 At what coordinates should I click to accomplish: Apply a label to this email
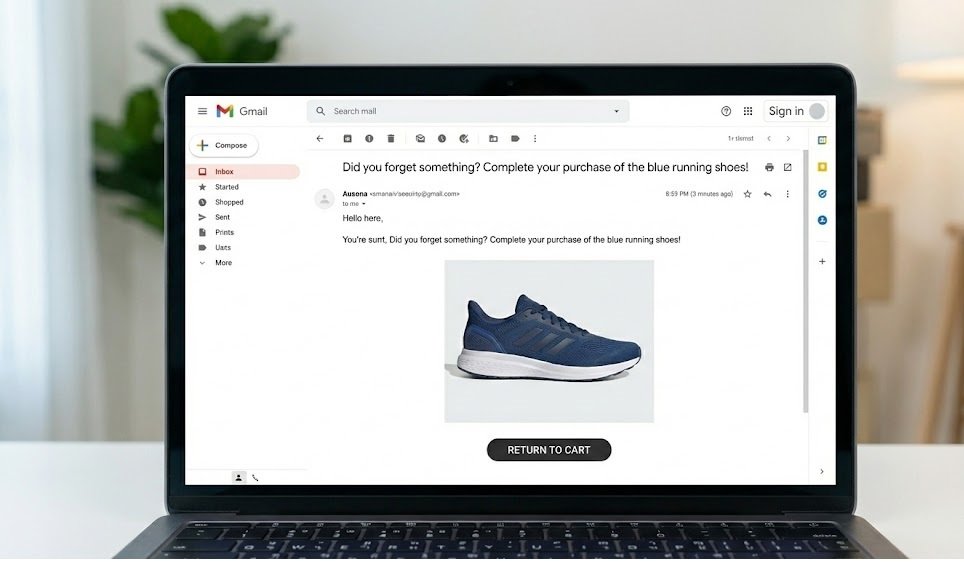515,139
